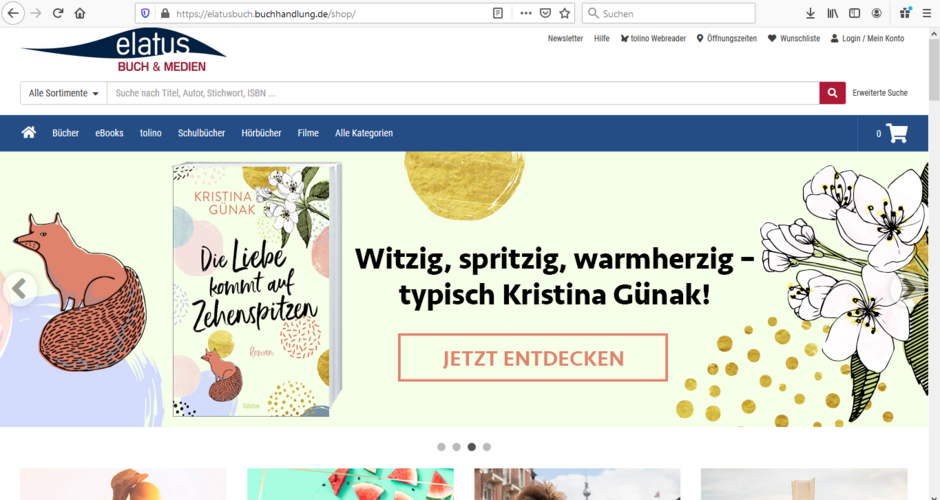This screenshot has height=500, width=940.
Task: Open the browser home page icon
Action: (80, 13)
